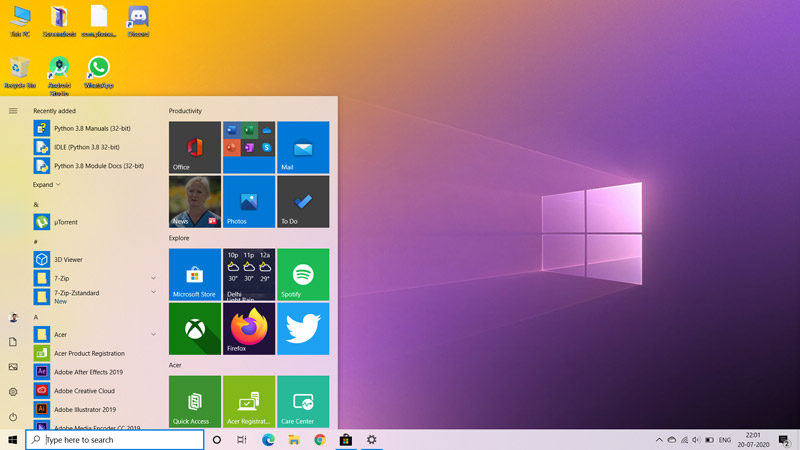Open Microsoft Store from taskbar

click(346, 440)
